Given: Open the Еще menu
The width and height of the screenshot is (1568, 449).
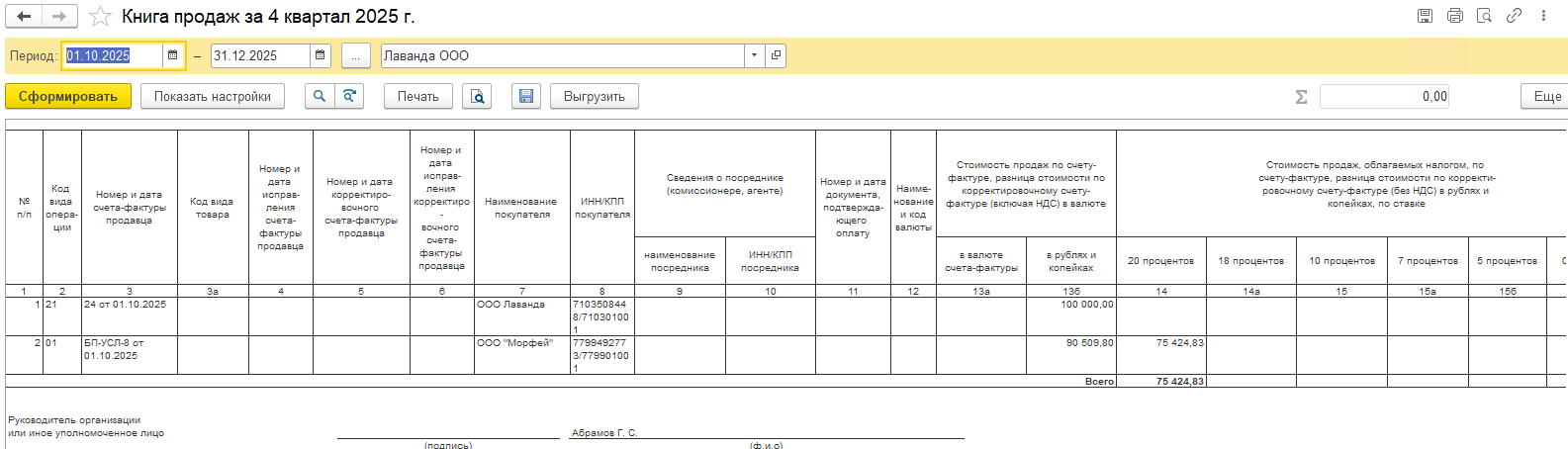Looking at the screenshot, I should (x=1545, y=96).
